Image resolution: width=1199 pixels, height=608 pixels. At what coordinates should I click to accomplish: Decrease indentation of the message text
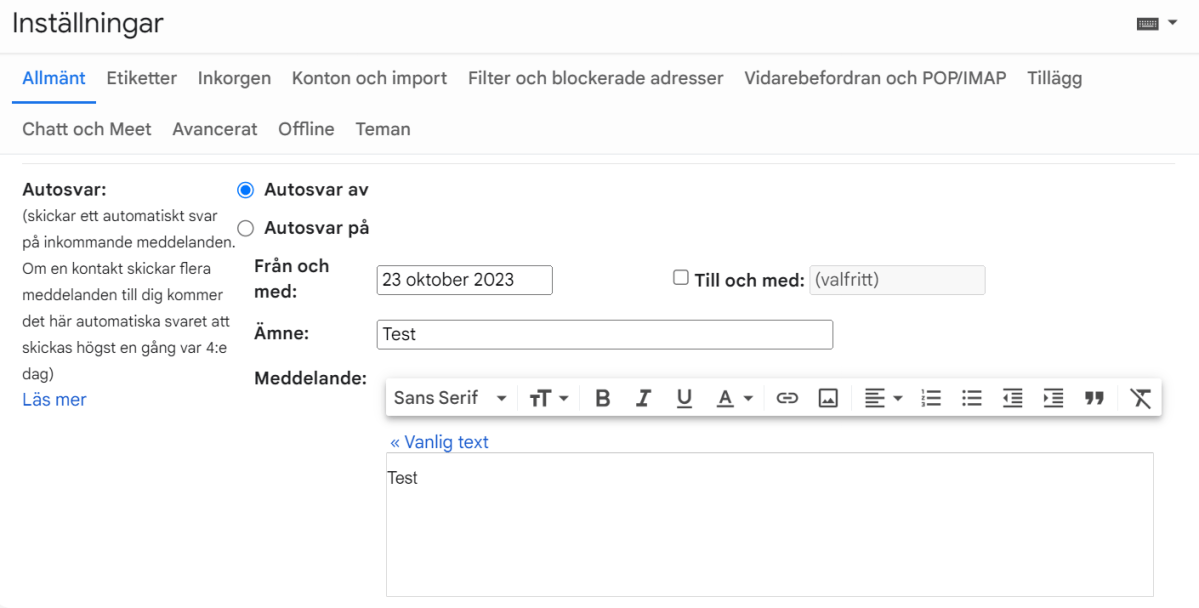1012,397
